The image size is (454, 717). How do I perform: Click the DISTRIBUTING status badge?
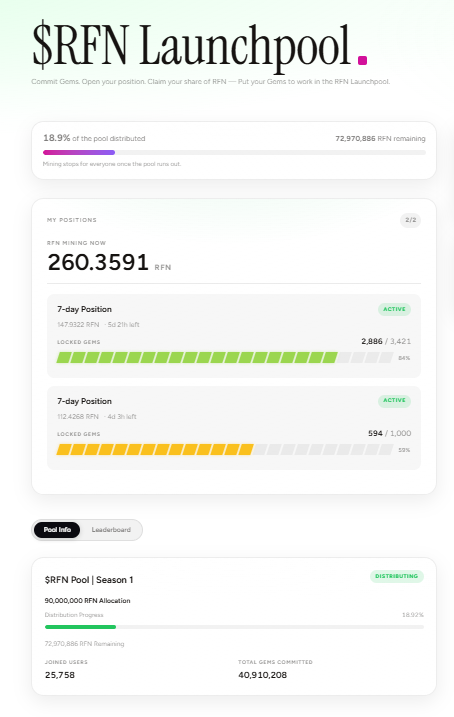pyautogui.click(x=396, y=576)
